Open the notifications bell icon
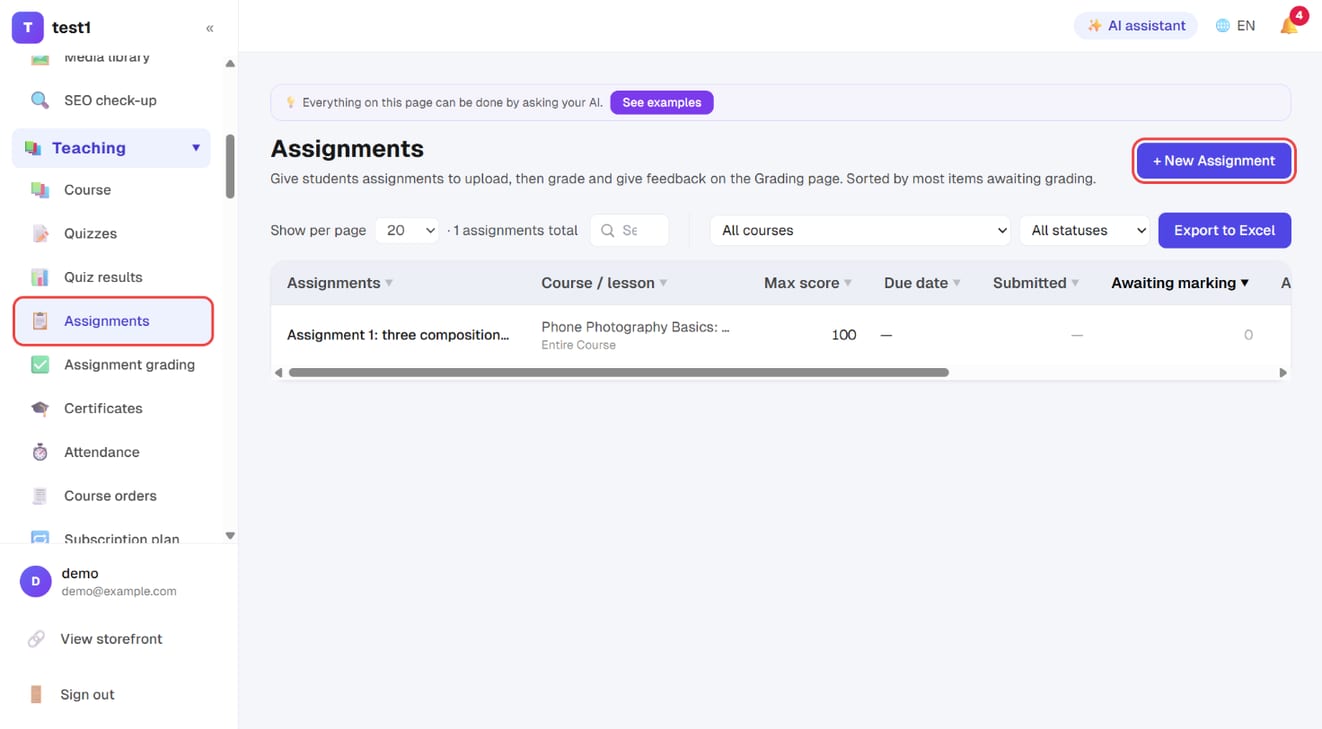The image size is (1322, 729). [1289, 26]
